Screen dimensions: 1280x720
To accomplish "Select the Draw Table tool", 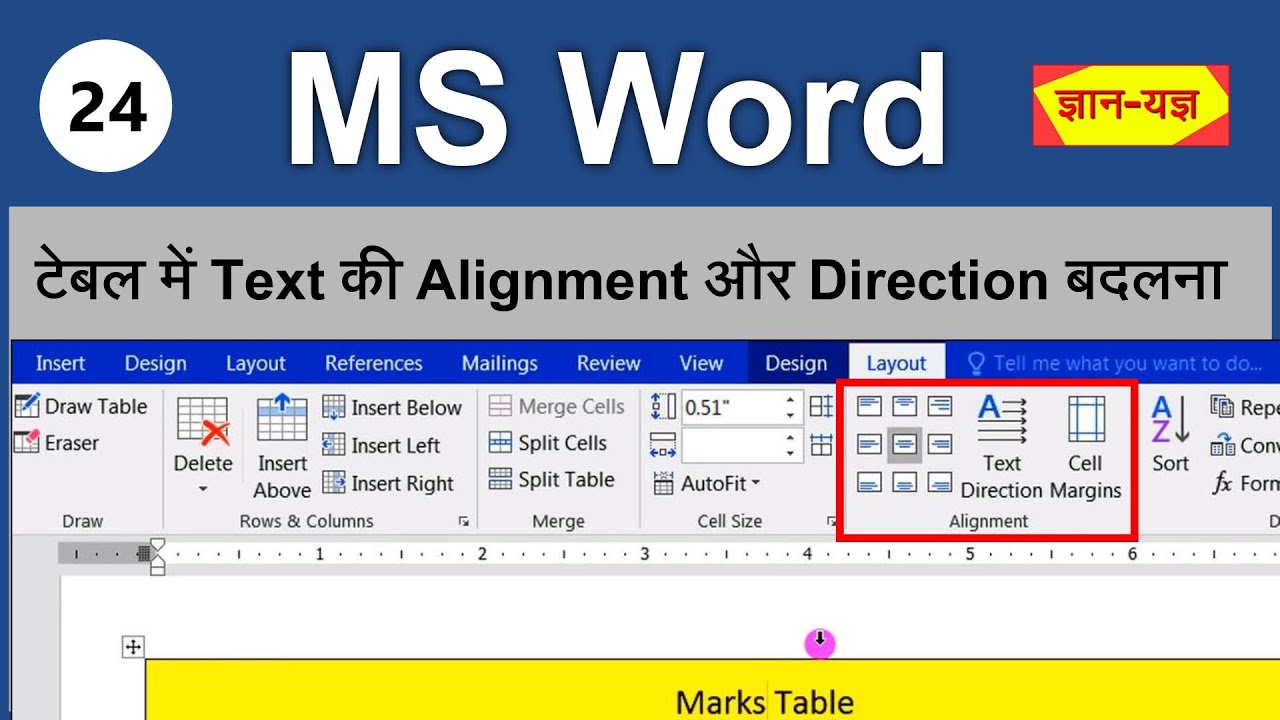I will pyautogui.click(x=81, y=406).
